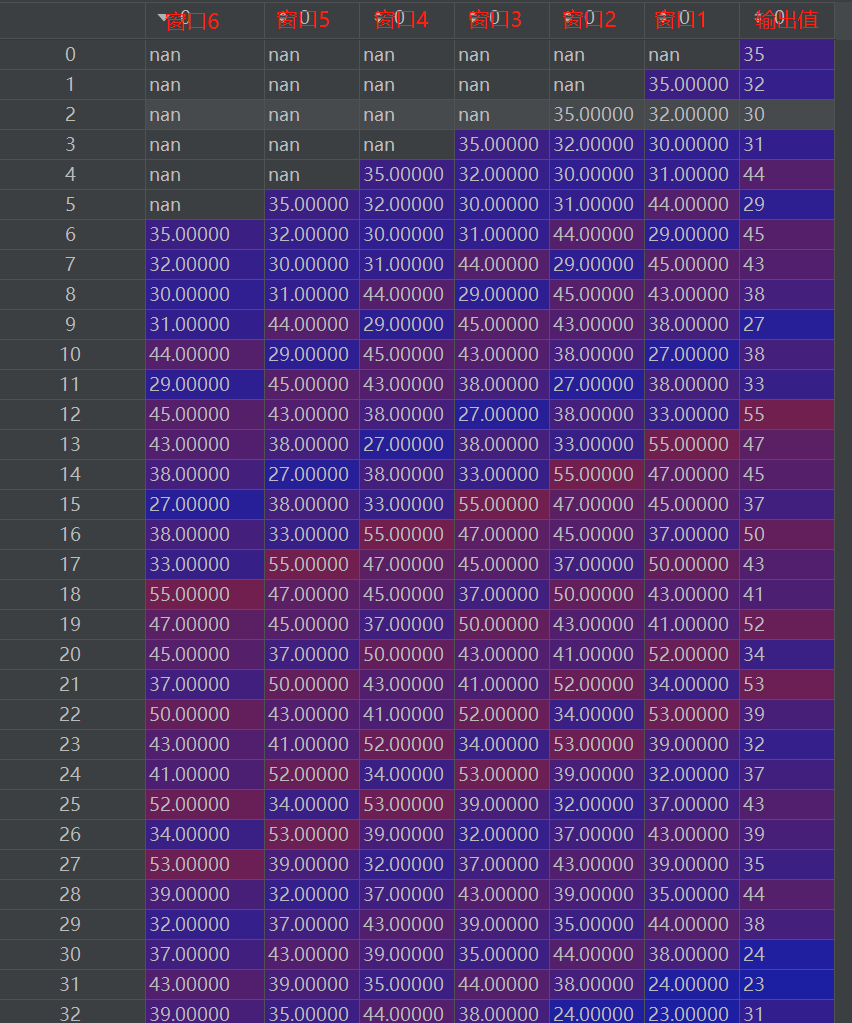Image resolution: width=852 pixels, height=1023 pixels.
Task: Click cell 38.00000 in row 9
Action: coord(692,324)
